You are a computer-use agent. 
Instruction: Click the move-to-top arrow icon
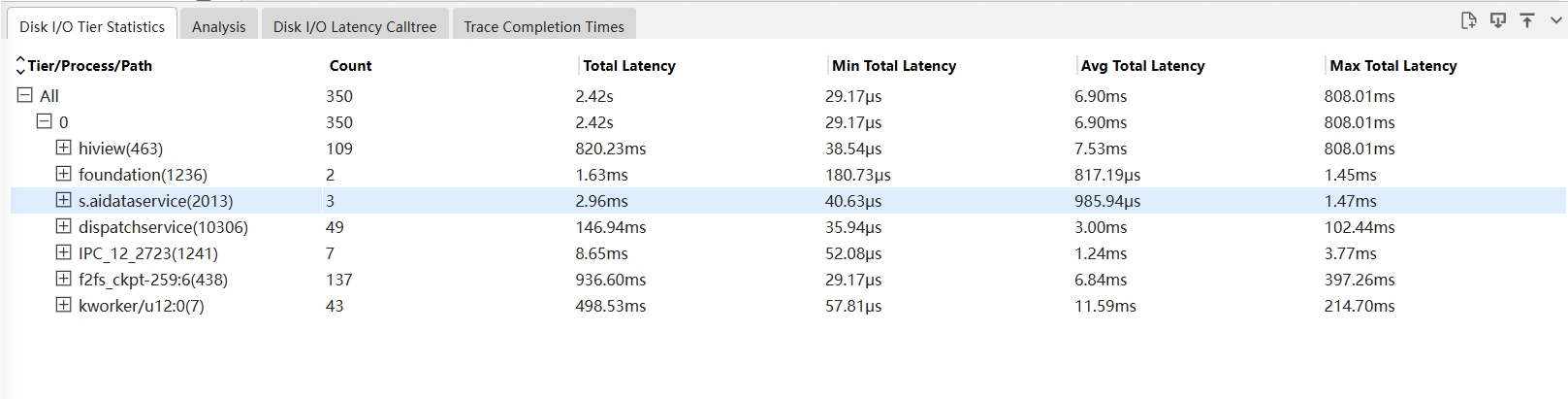[1527, 20]
